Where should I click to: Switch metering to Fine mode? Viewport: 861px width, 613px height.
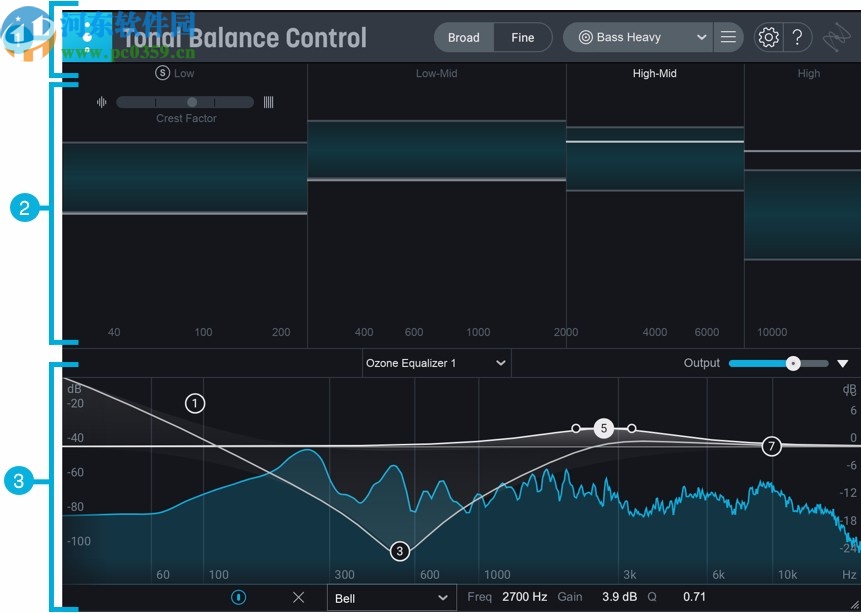point(523,37)
